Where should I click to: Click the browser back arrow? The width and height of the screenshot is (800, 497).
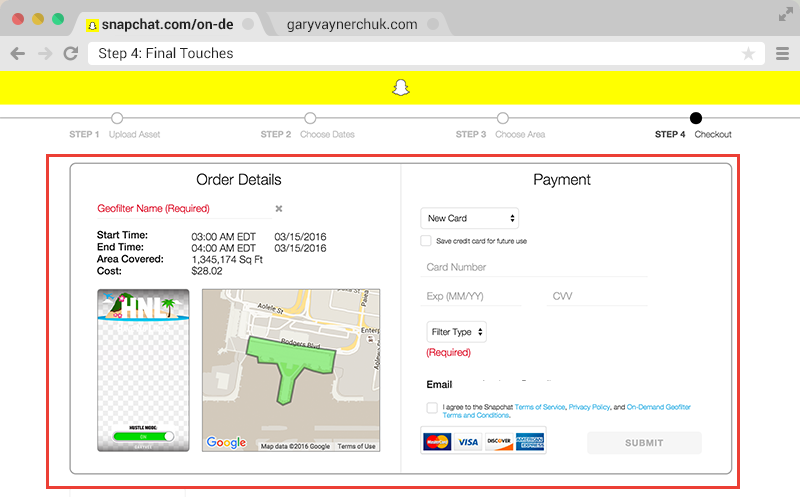pyautogui.click(x=18, y=54)
